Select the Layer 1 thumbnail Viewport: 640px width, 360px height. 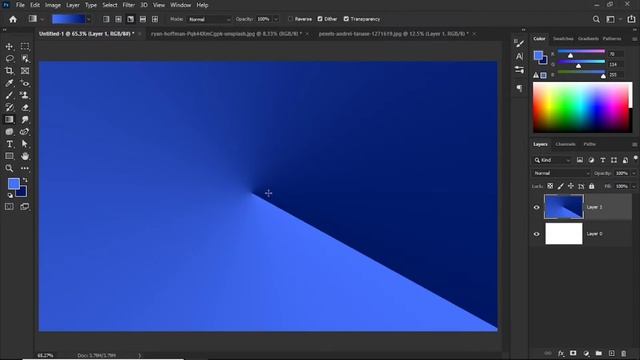click(564, 207)
